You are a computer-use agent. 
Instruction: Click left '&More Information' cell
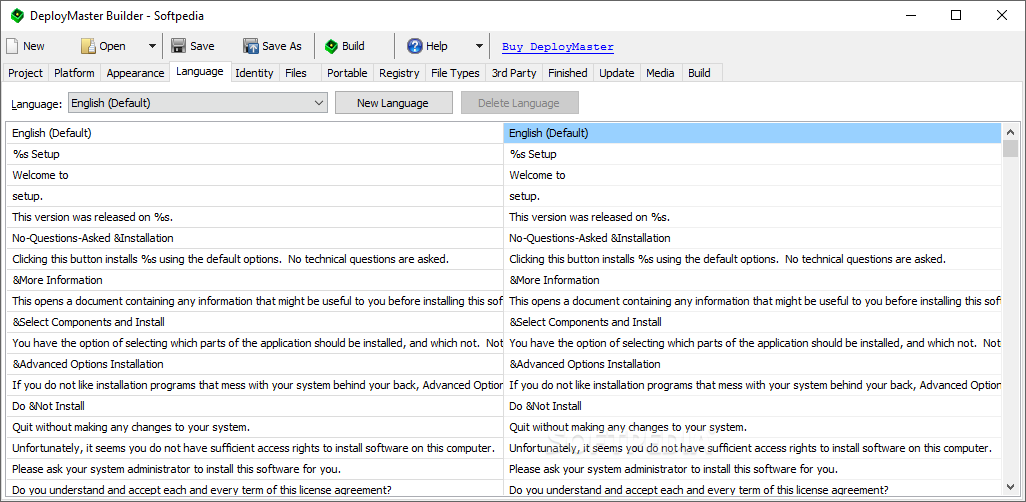(255, 280)
